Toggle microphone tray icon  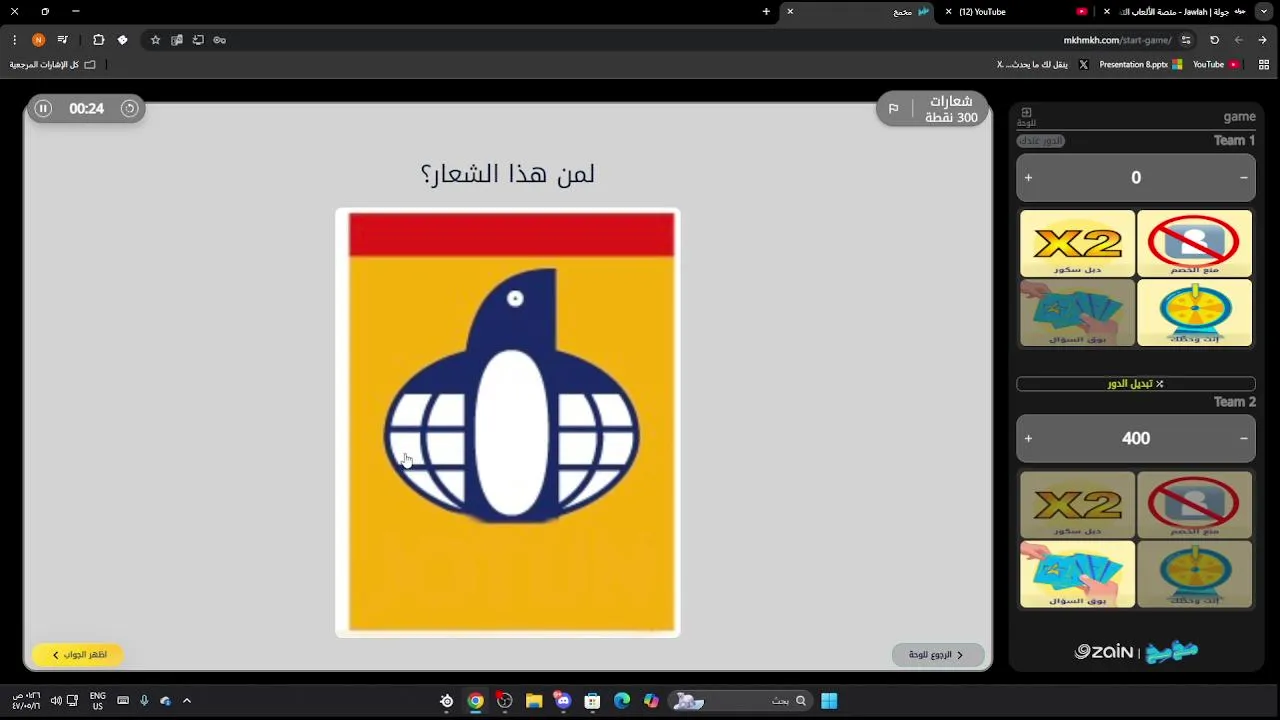click(x=144, y=701)
